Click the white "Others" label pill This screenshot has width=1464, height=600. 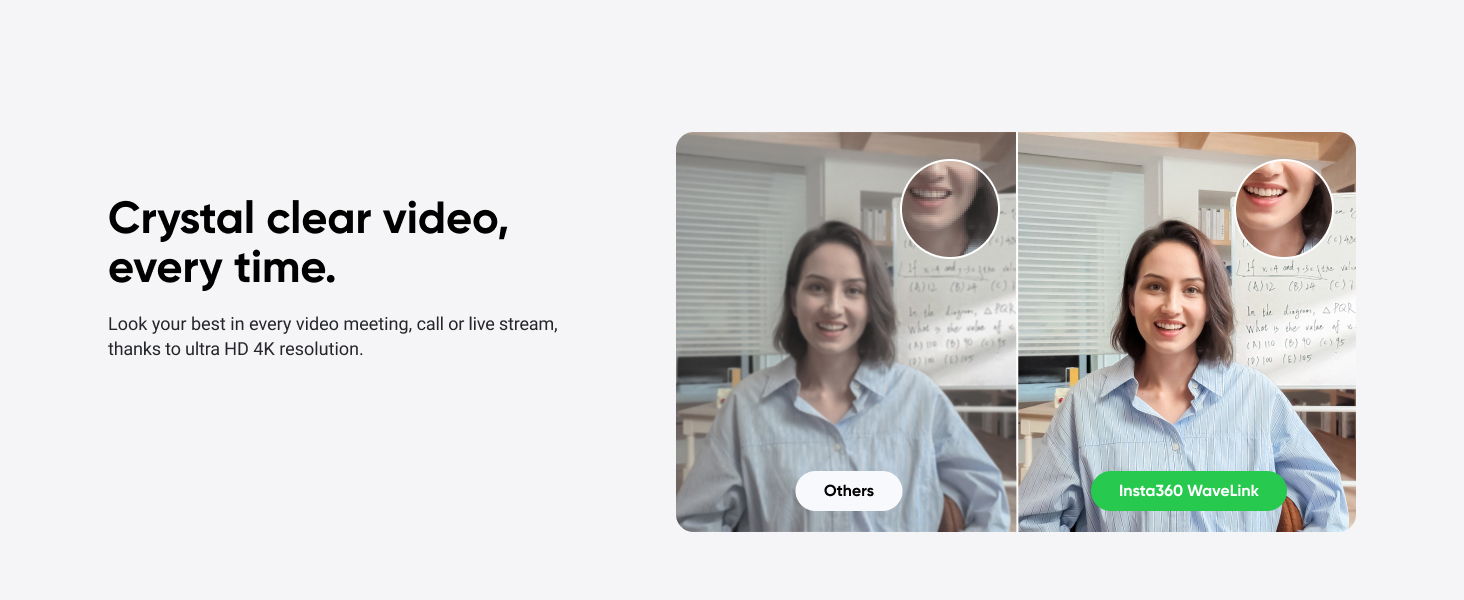click(848, 491)
